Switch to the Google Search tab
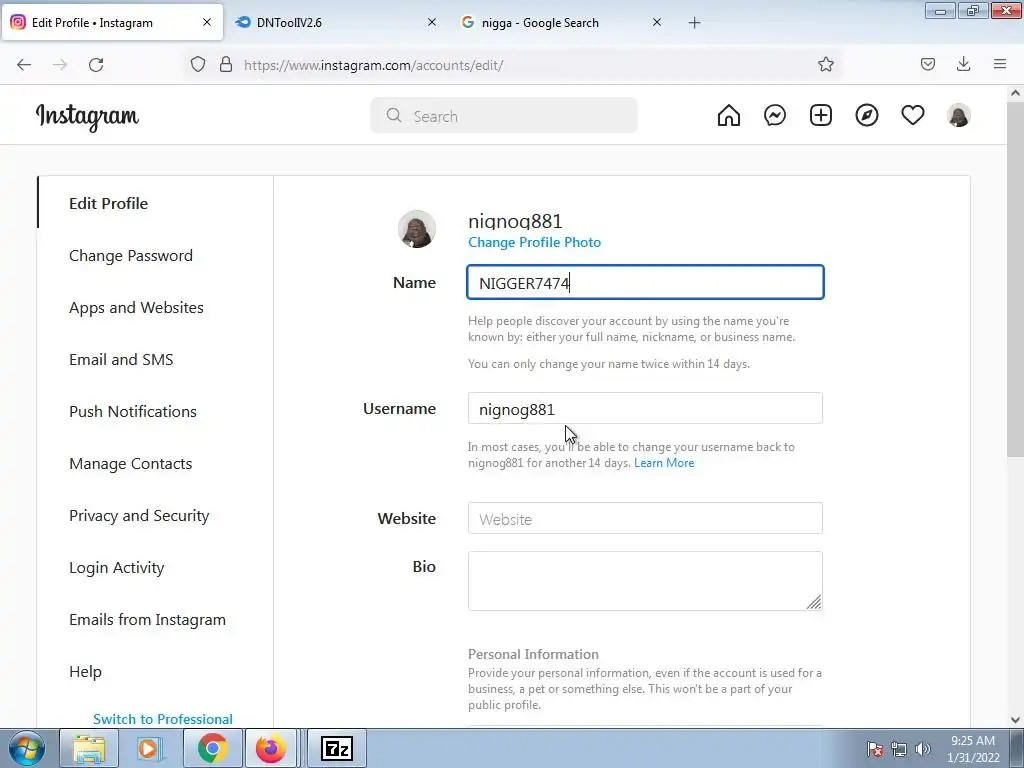 point(560,22)
